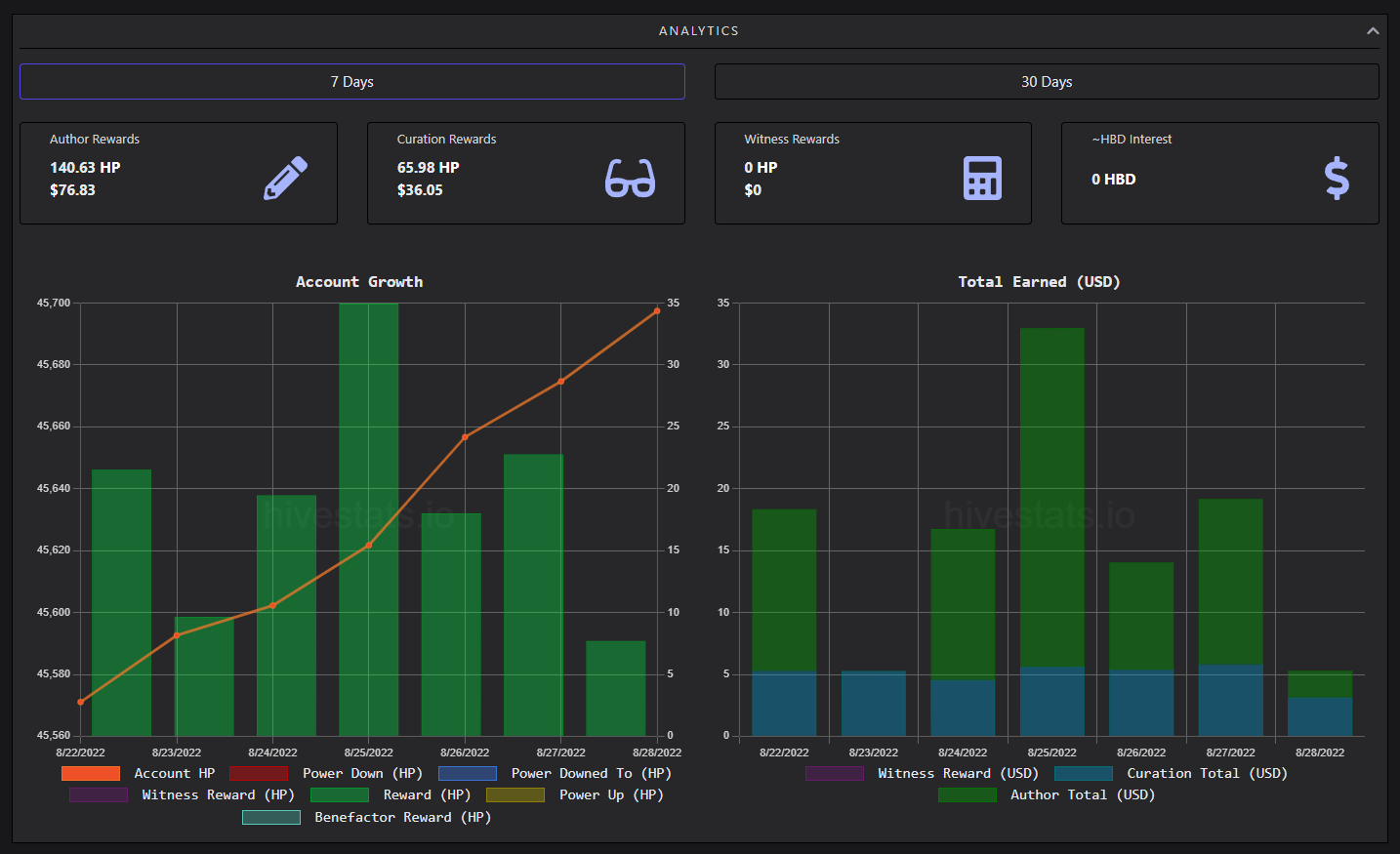Image resolution: width=1400 pixels, height=854 pixels.
Task: Hide the Witness Reward (HP) series
Action: pos(182,794)
